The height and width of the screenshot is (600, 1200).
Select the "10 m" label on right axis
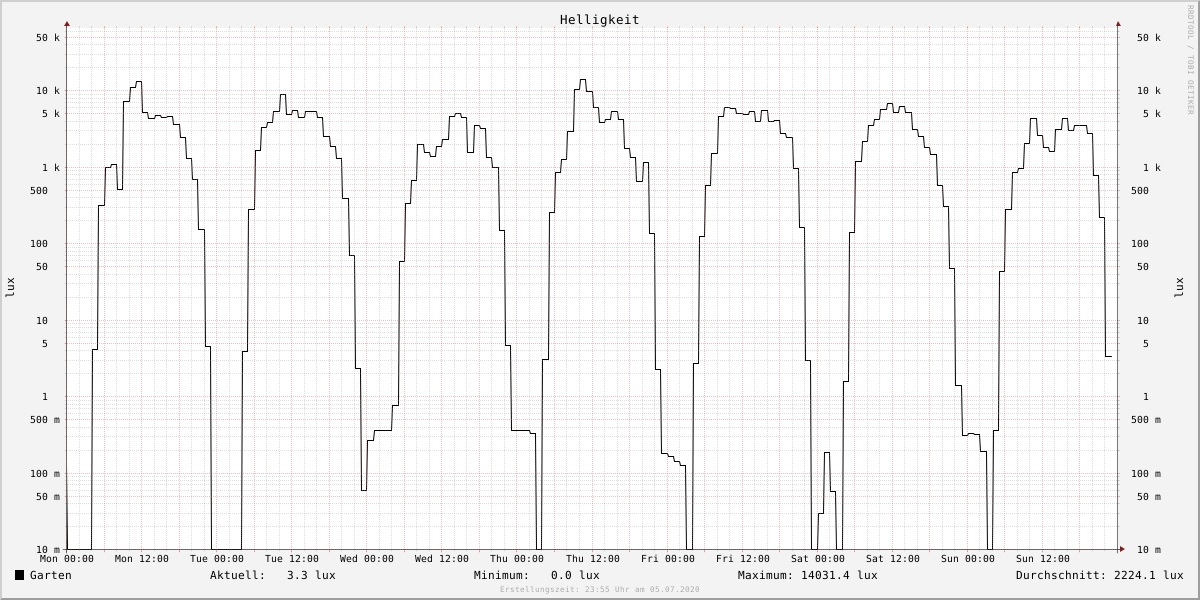[x=1149, y=550]
